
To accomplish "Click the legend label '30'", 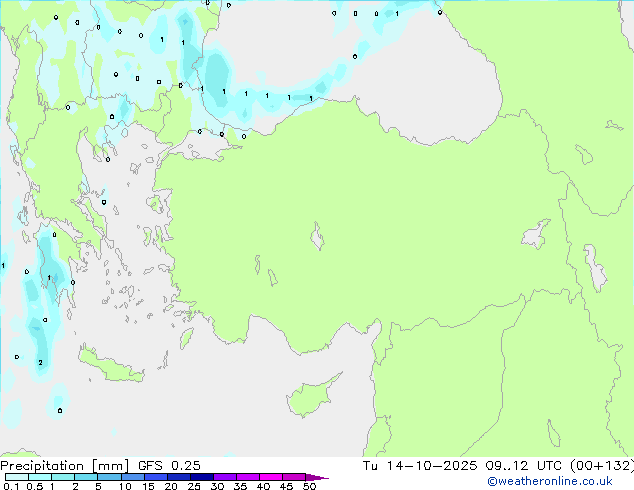I will pos(217,486).
